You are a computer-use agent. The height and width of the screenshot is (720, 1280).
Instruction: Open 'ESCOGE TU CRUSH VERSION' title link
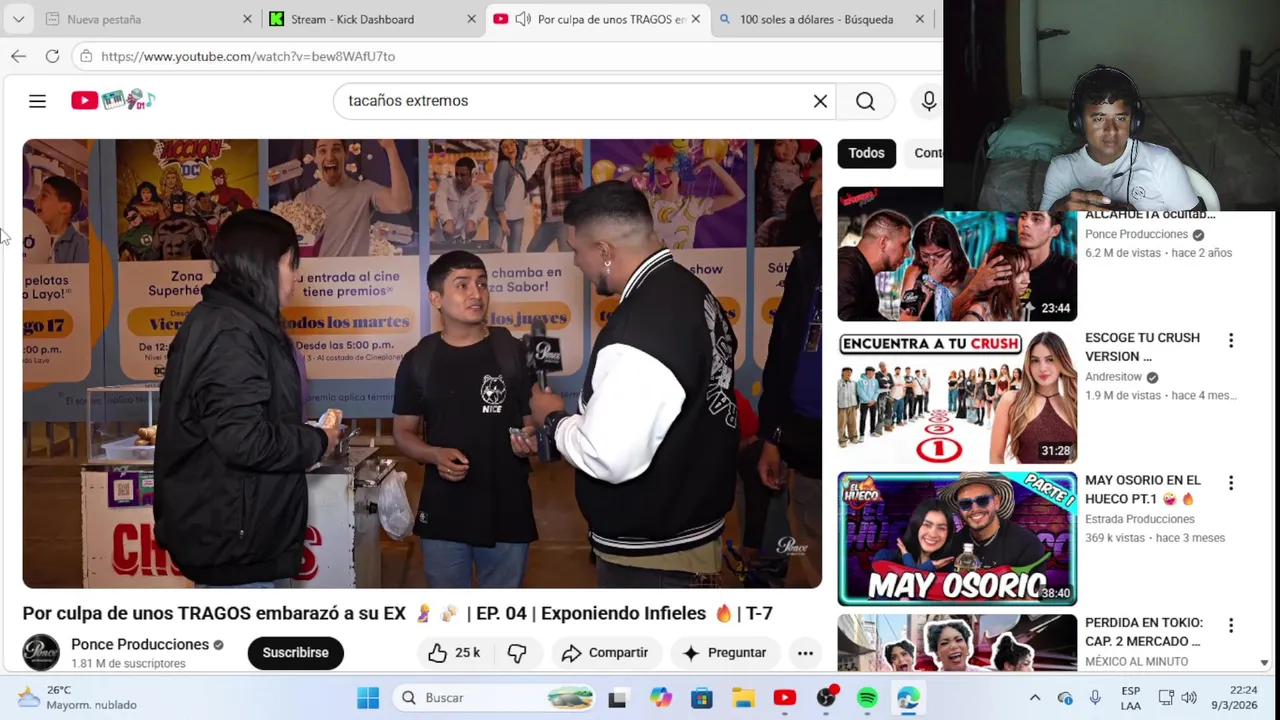pyautogui.click(x=1142, y=347)
